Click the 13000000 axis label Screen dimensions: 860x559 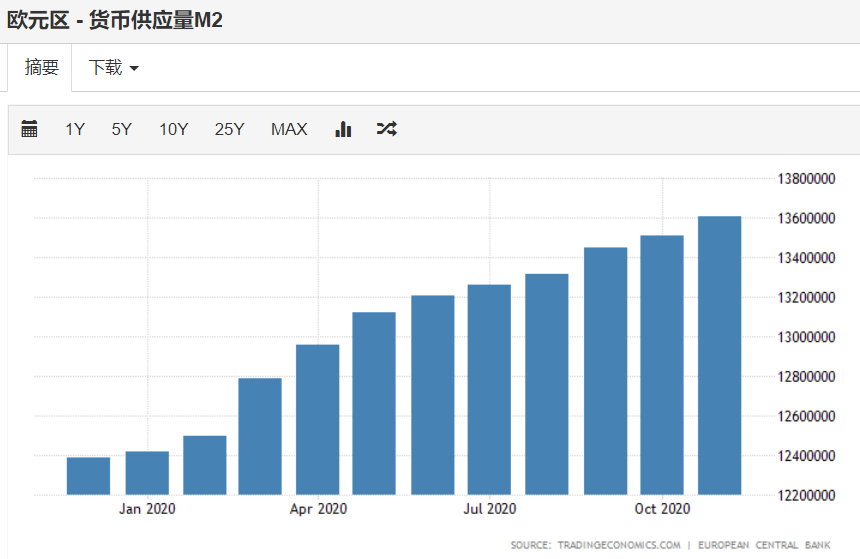tap(806, 337)
